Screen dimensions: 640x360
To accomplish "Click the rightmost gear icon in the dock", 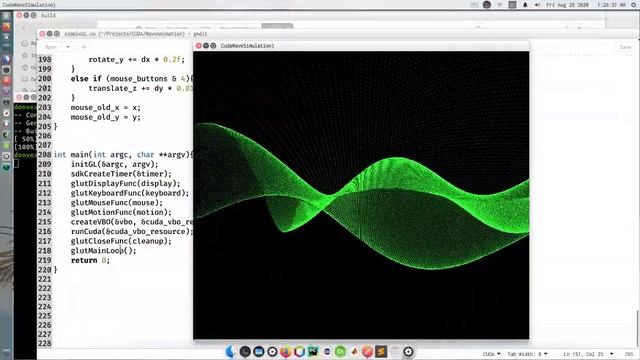I will coord(408,351).
